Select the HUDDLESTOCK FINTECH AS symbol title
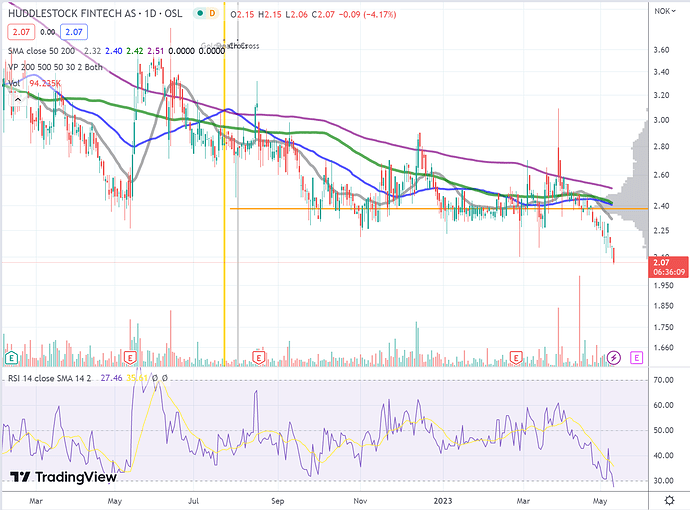The width and height of the screenshot is (690, 510). (x=95, y=14)
